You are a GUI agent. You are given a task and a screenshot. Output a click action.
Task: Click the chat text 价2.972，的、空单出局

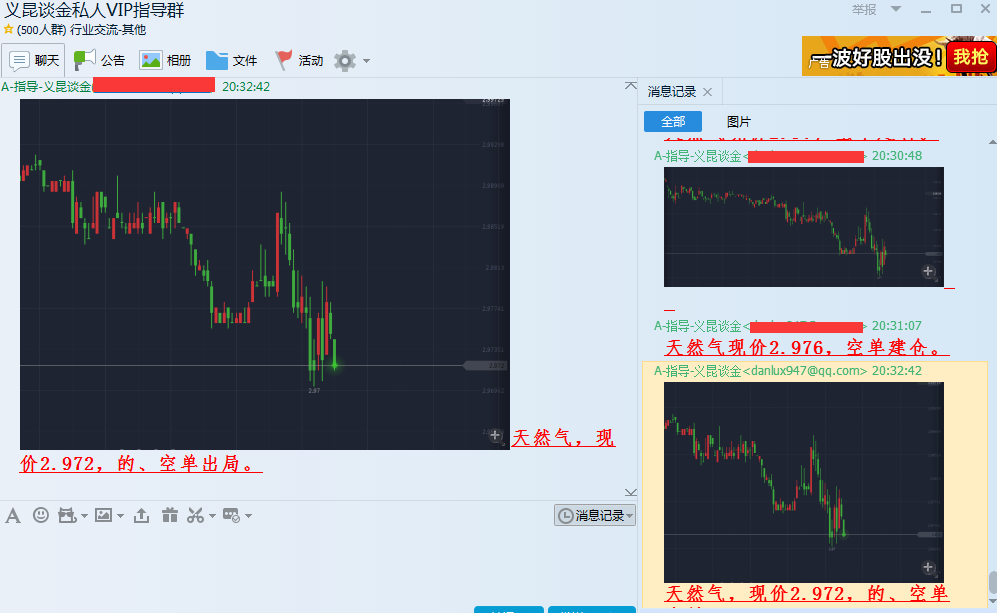click(x=141, y=463)
